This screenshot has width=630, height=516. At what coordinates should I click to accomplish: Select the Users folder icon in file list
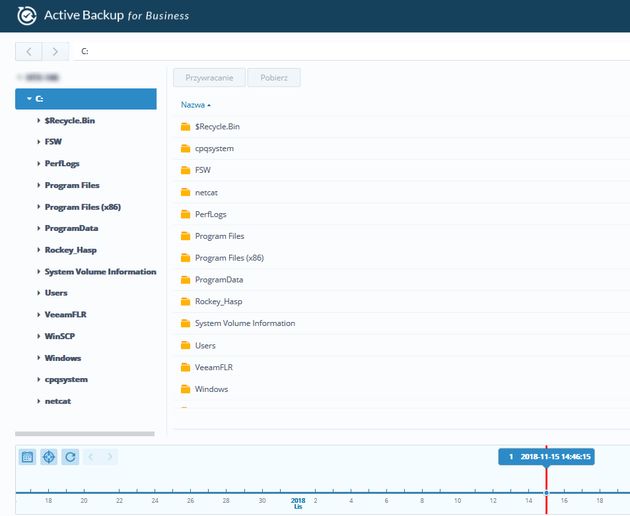click(185, 345)
